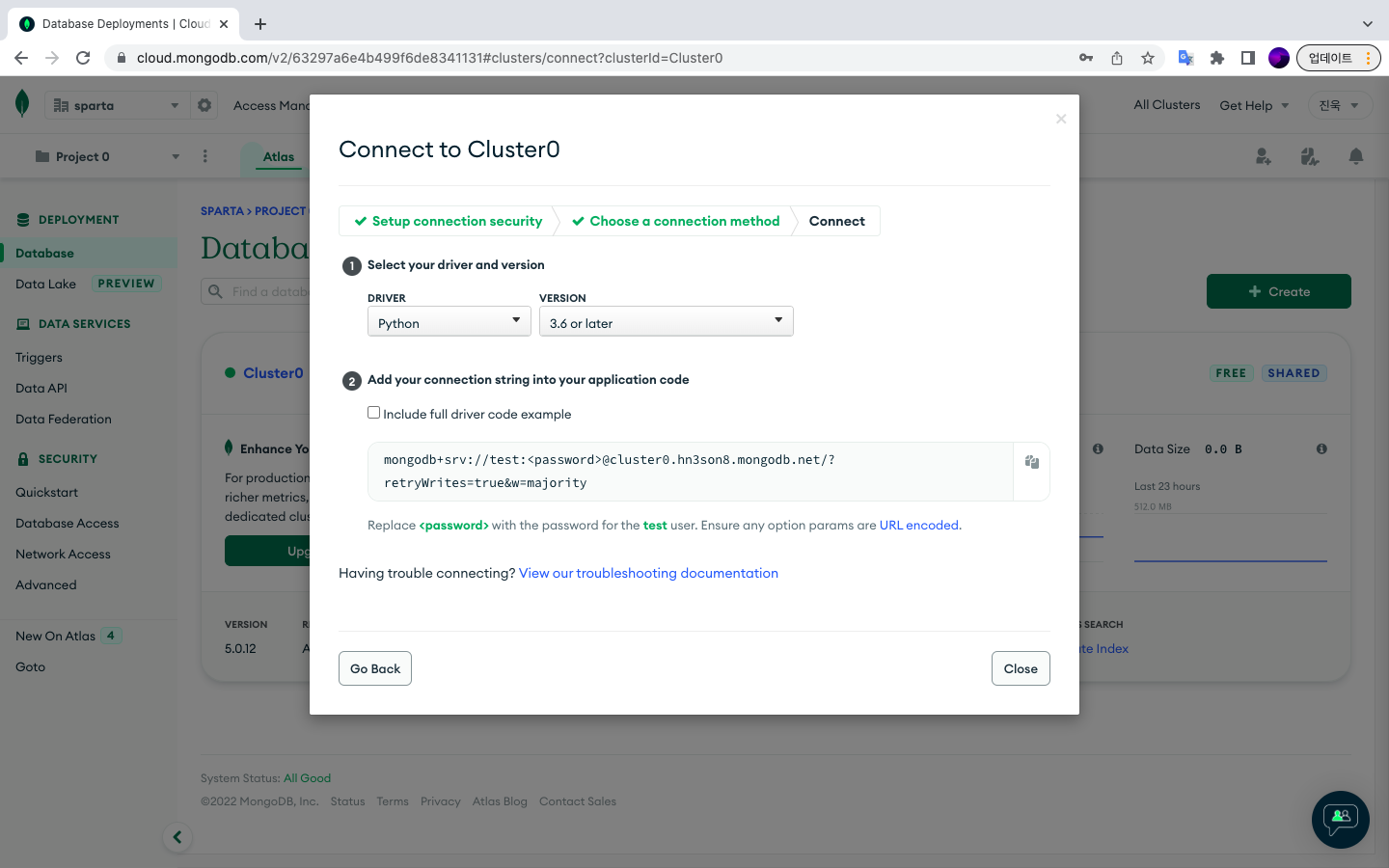
Task: Open Advanced security settings
Action: [46, 584]
